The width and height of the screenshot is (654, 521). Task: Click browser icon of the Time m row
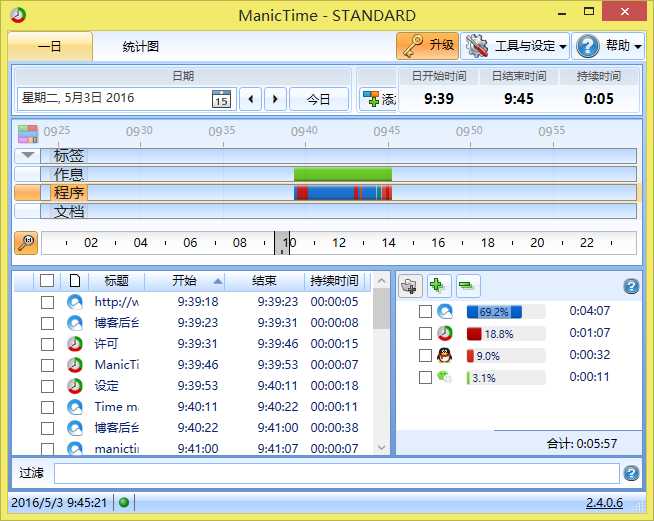75,407
